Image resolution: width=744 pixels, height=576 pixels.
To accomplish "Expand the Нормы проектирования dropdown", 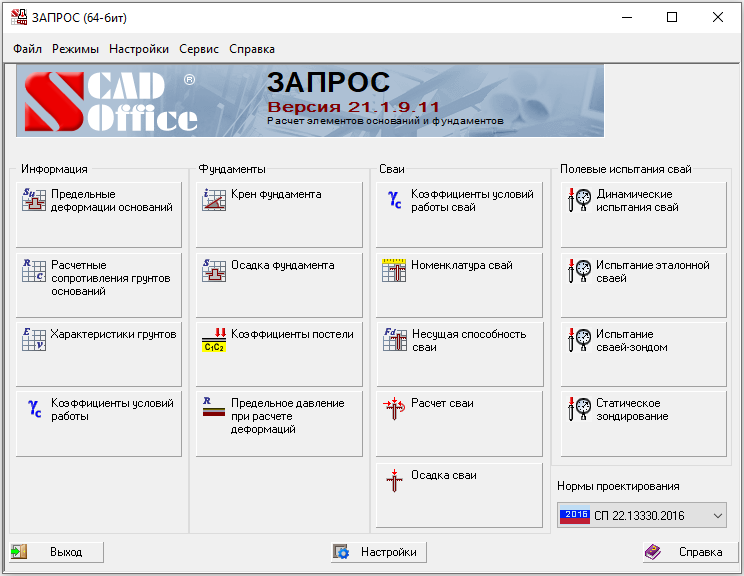I will coord(716,516).
